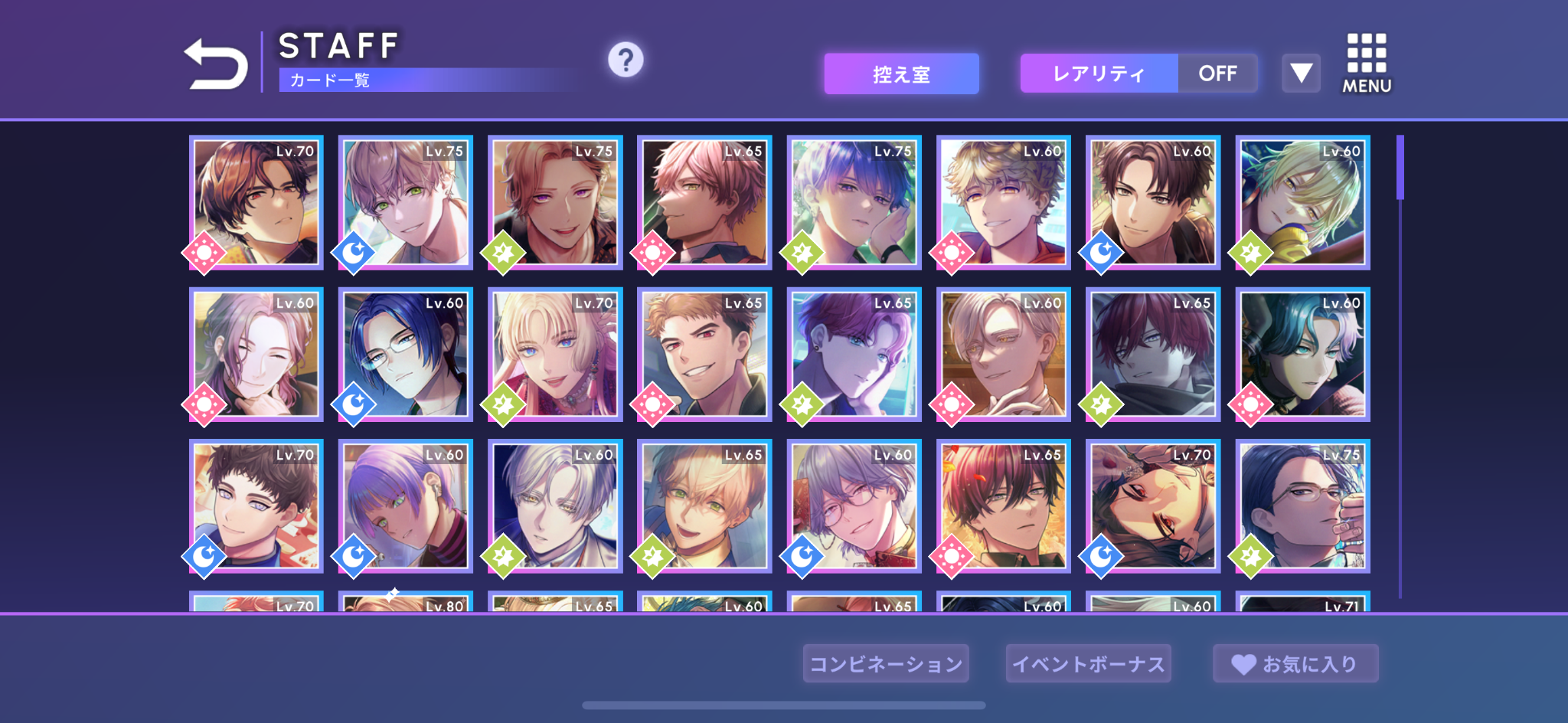
Task: Expand the sort order triangle dropdown
Action: point(1302,74)
